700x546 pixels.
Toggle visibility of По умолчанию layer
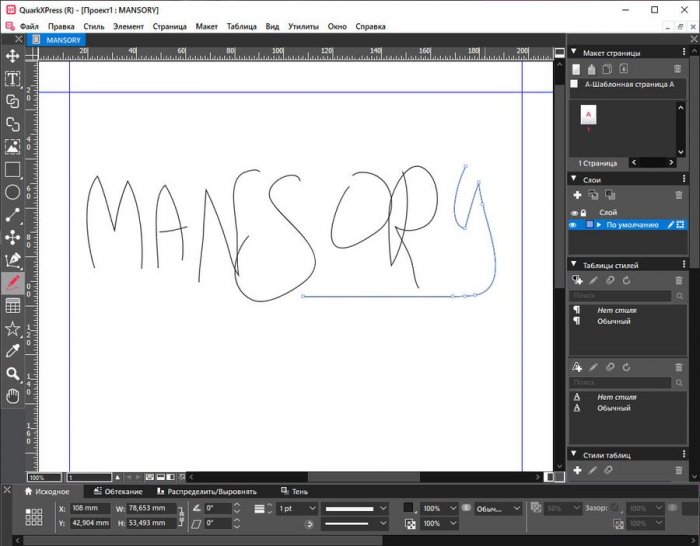point(574,225)
